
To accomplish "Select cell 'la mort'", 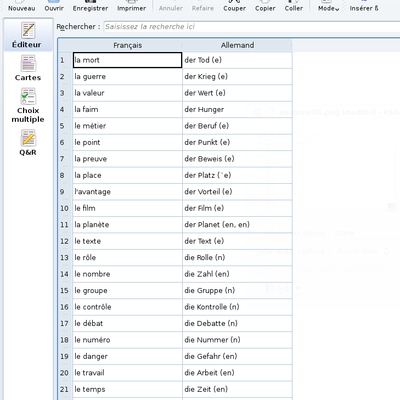I will coord(127,60).
